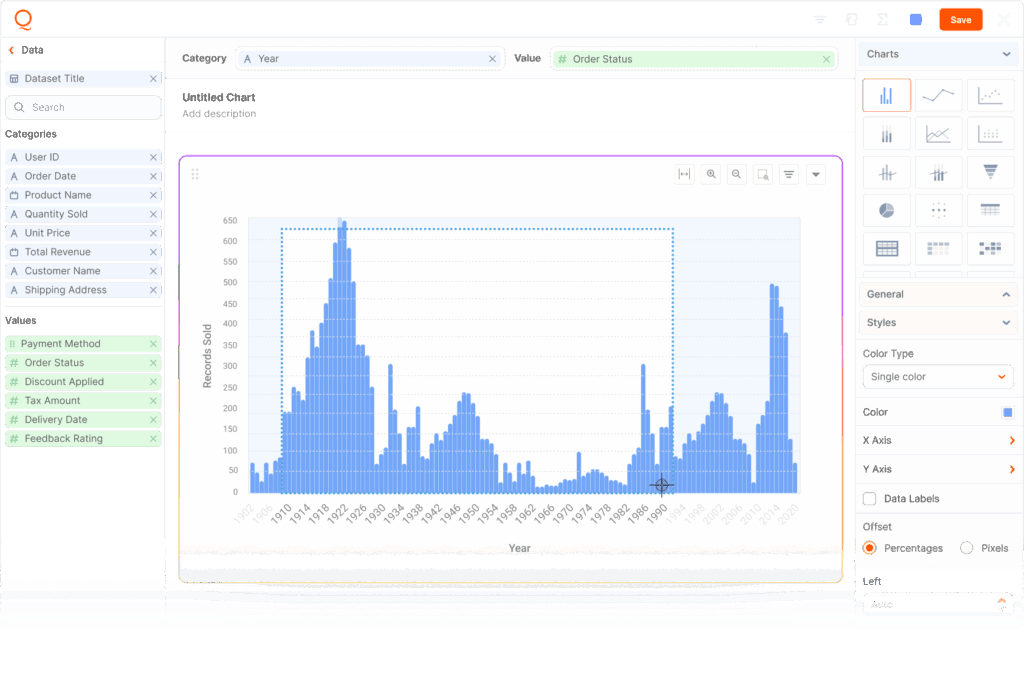Image resolution: width=1024 pixels, height=682 pixels.
Task: Open the Color Type dropdown
Action: point(938,377)
